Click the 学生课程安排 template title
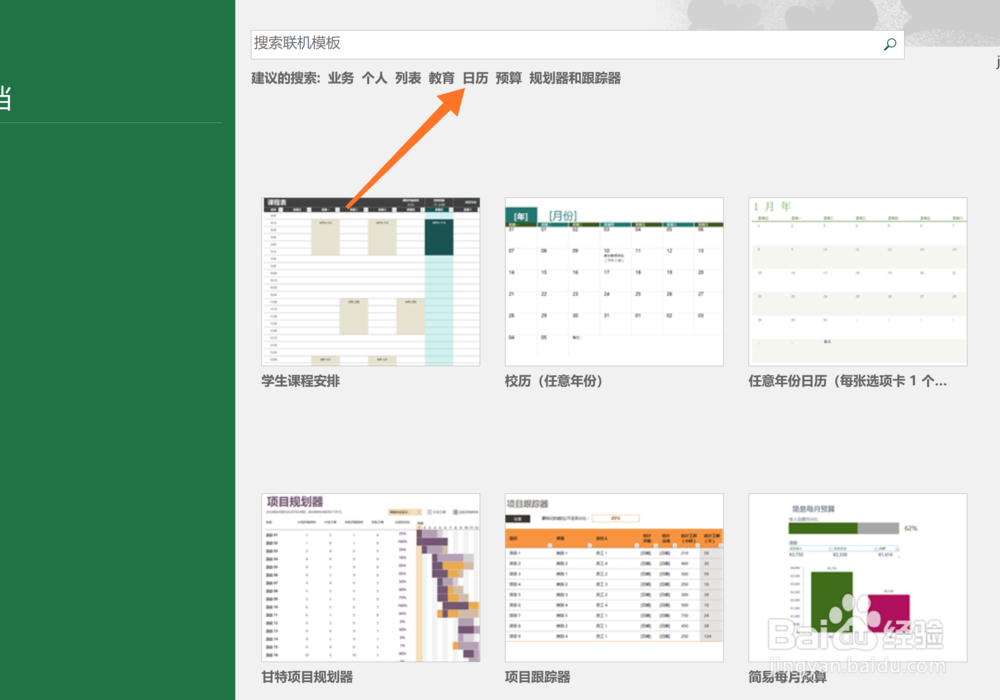This screenshot has height=700, width=1000. point(302,381)
